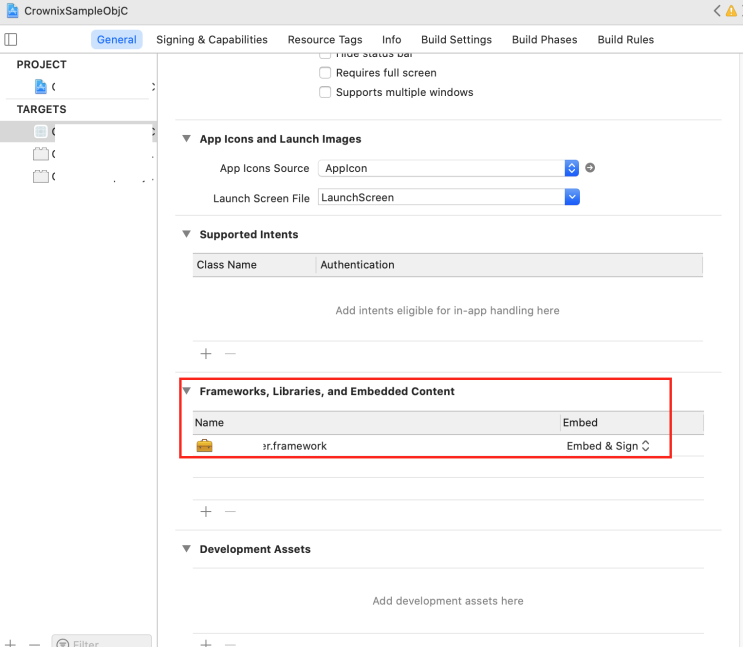Select the third target under TARGETS
743x647 pixels.
pos(78,176)
